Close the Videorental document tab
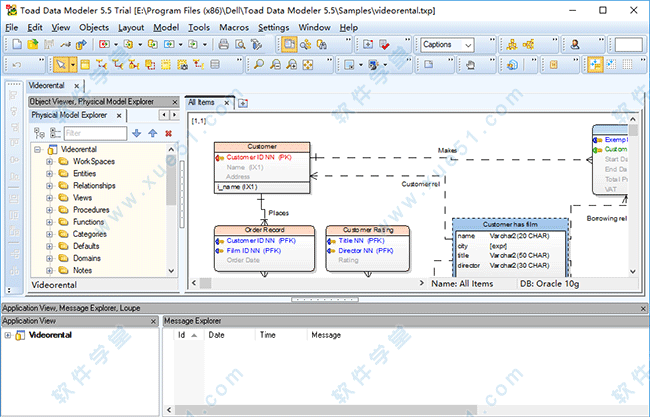 [x=77, y=86]
